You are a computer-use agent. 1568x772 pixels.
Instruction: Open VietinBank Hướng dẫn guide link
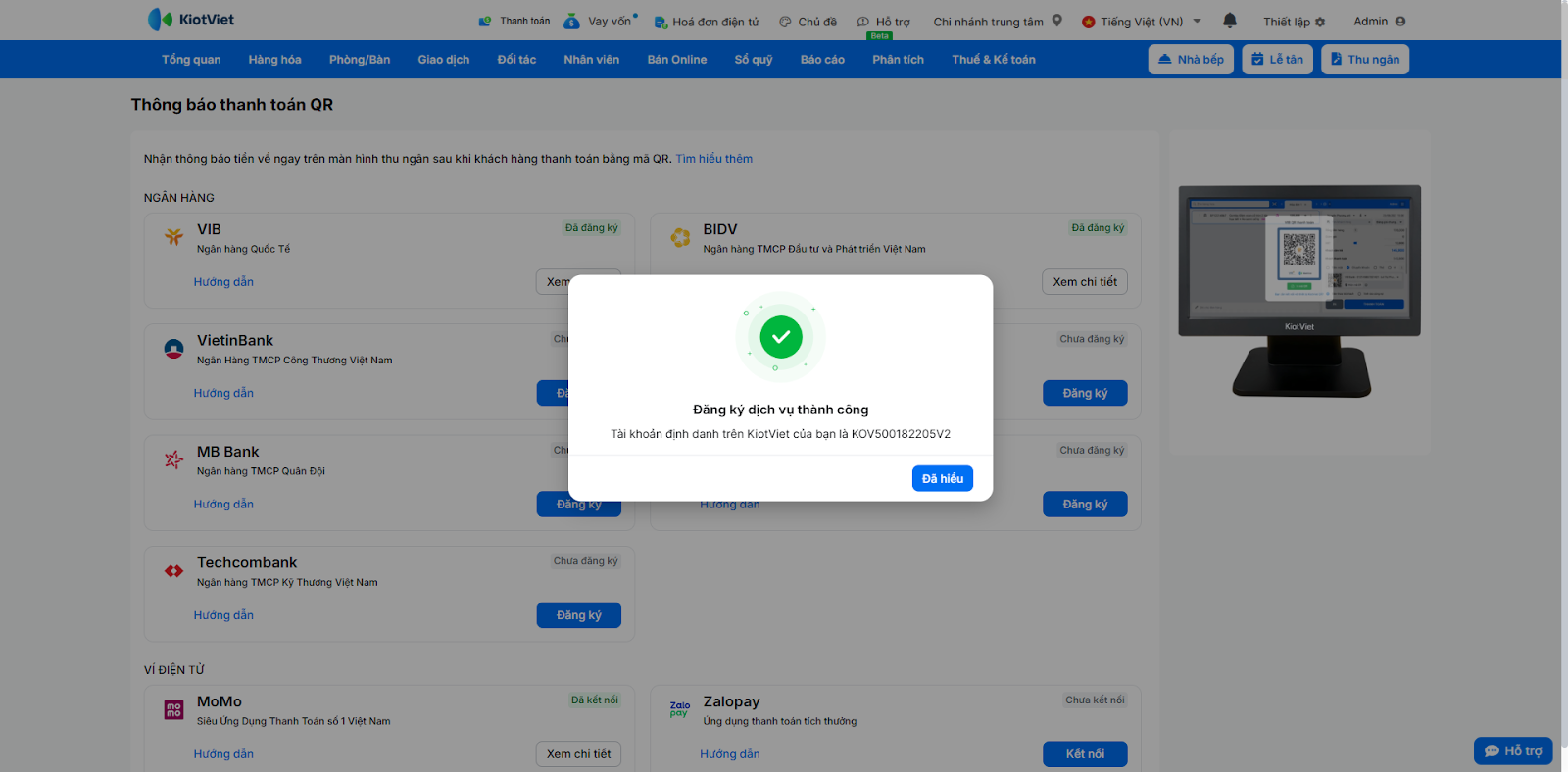(223, 393)
